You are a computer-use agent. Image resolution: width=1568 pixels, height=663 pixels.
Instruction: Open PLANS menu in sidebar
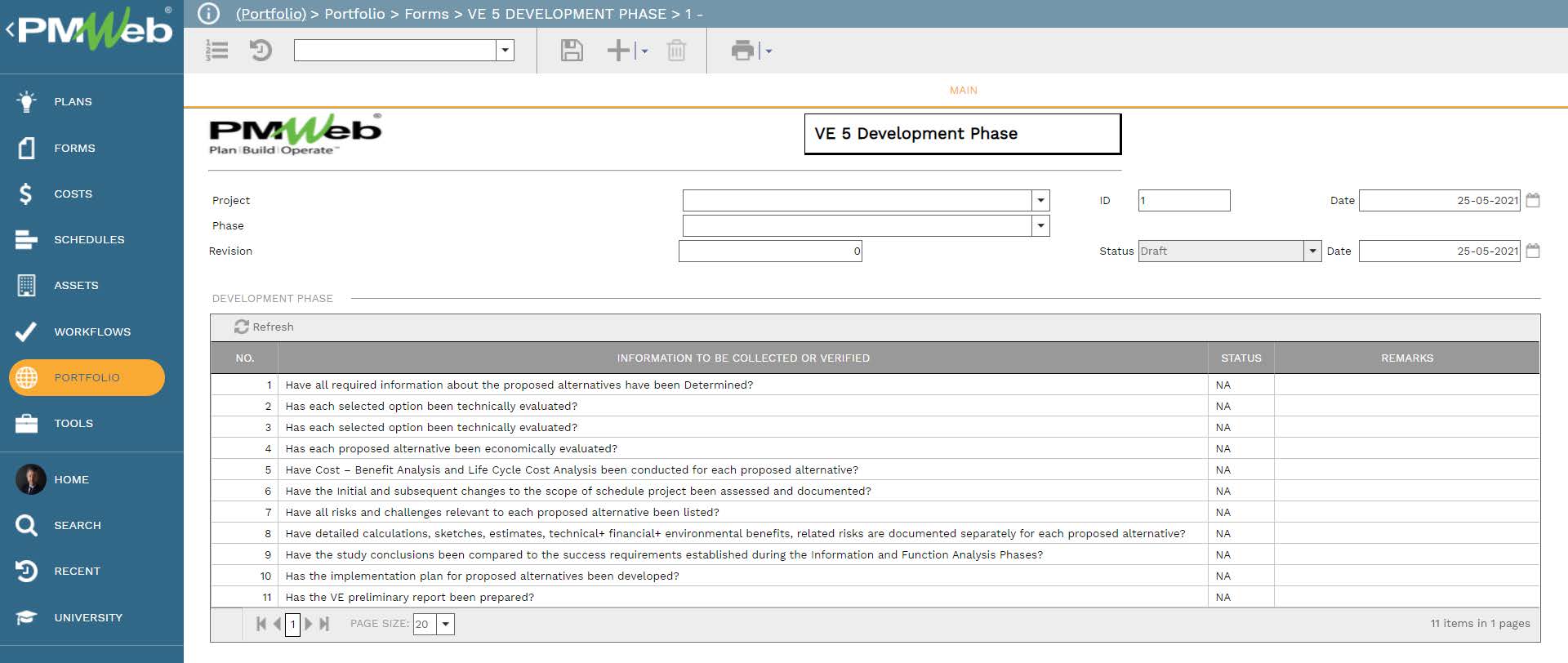coord(73,101)
